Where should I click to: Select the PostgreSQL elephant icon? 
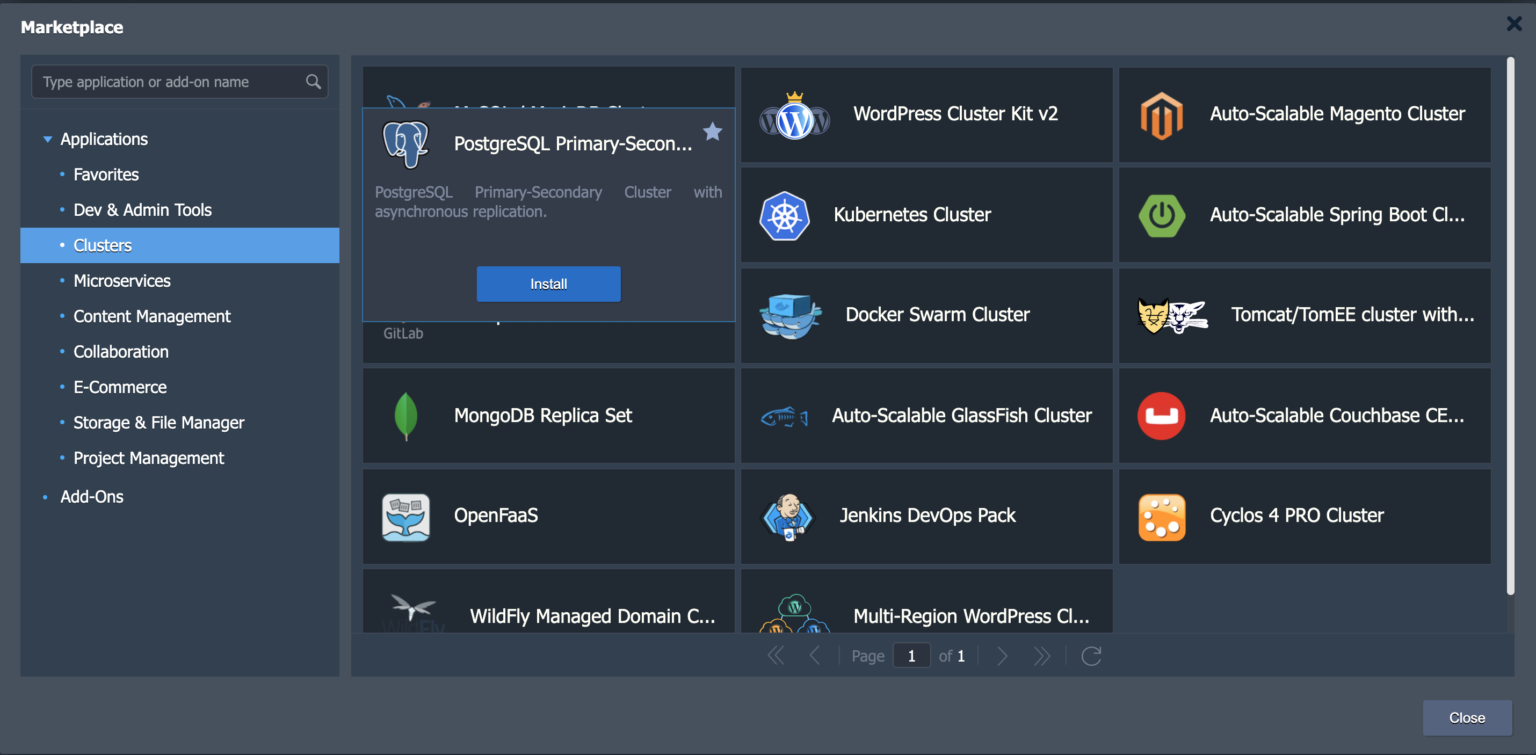tap(405, 144)
